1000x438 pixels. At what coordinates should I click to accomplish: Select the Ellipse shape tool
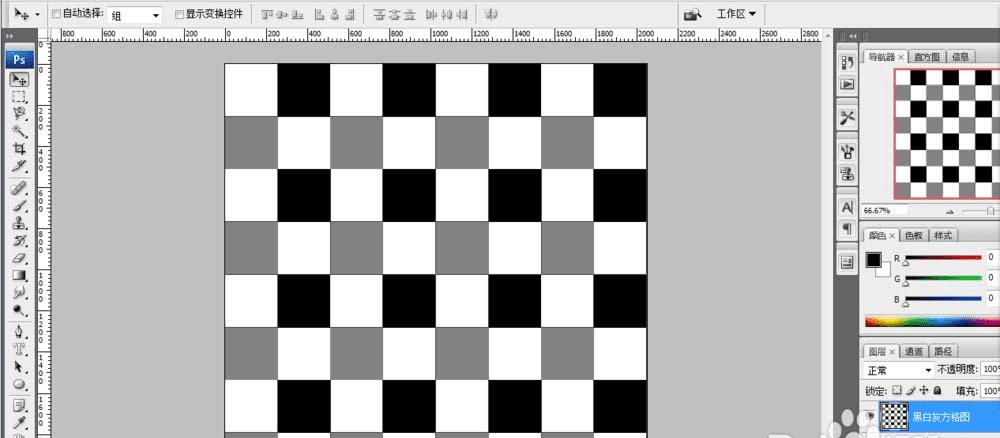coord(20,384)
